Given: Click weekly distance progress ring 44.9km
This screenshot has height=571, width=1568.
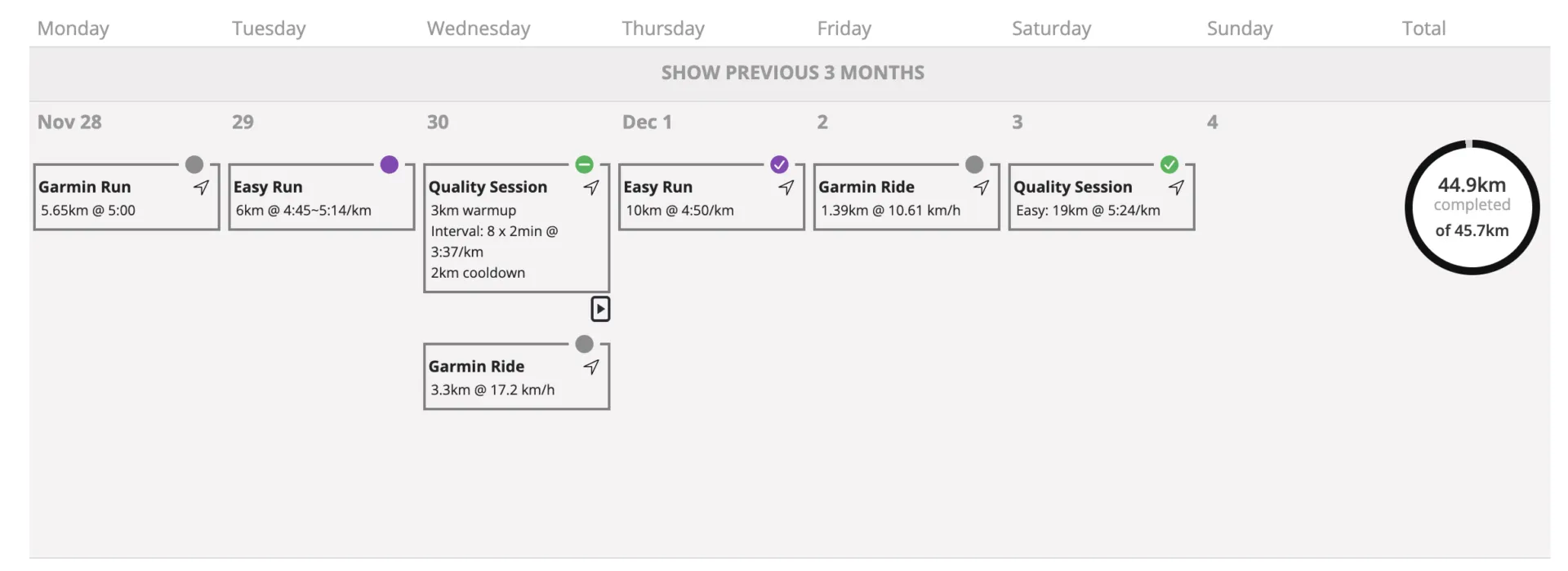Looking at the screenshot, I should click(x=1471, y=207).
